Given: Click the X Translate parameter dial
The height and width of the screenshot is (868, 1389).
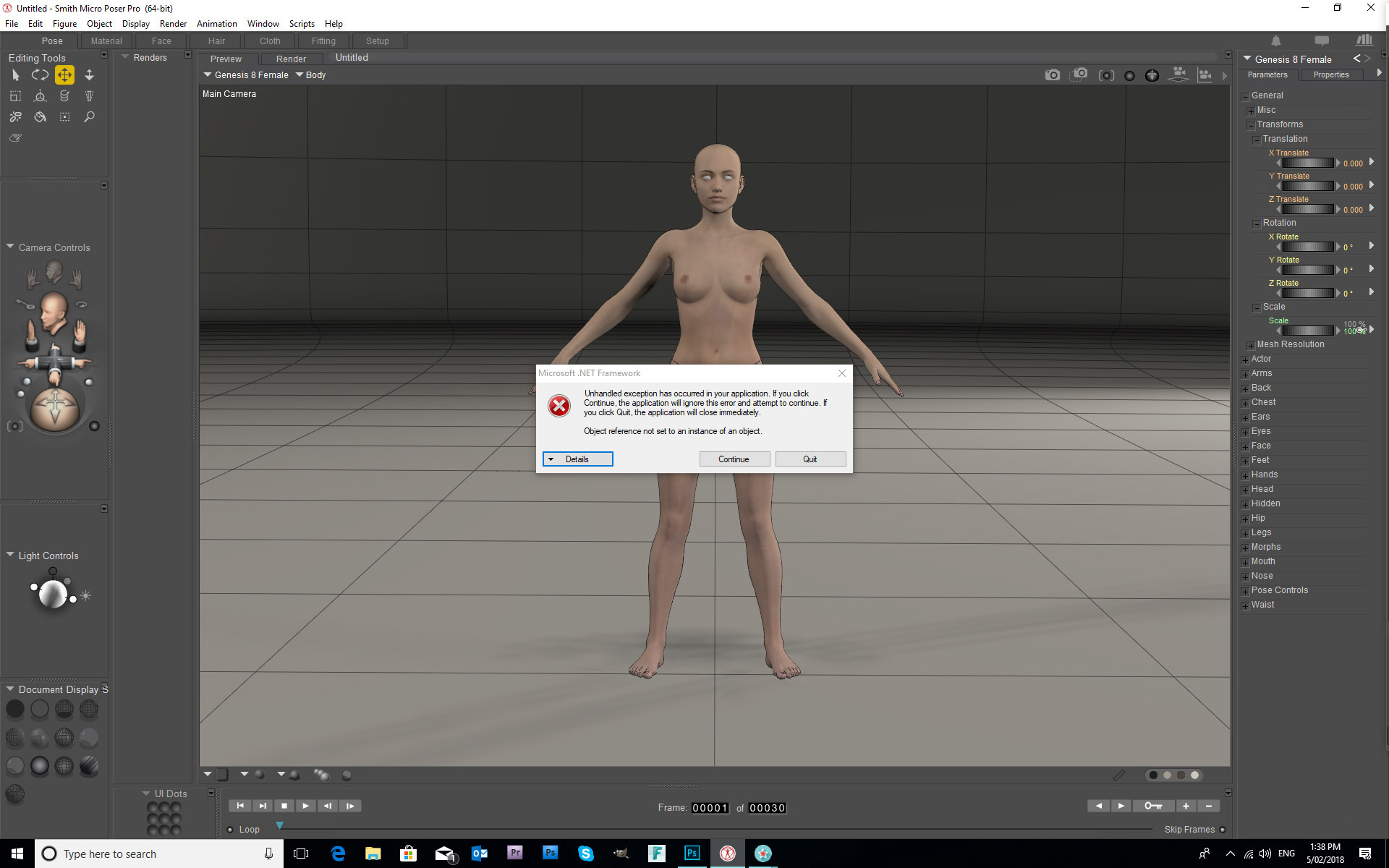Looking at the screenshot, I should click(x=1308, y=163).
